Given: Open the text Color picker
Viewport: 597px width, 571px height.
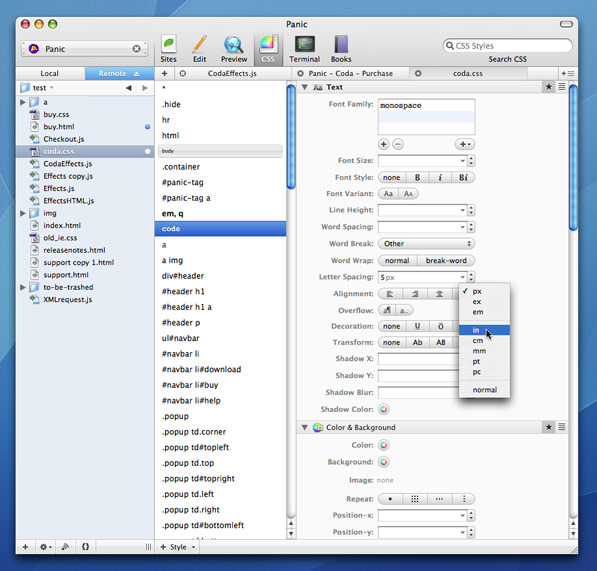Looking at the screenshot, I should coord(384,445).
